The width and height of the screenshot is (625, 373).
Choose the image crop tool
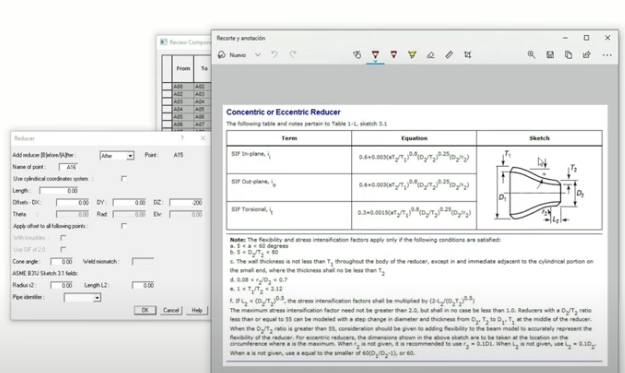point(468,55)
